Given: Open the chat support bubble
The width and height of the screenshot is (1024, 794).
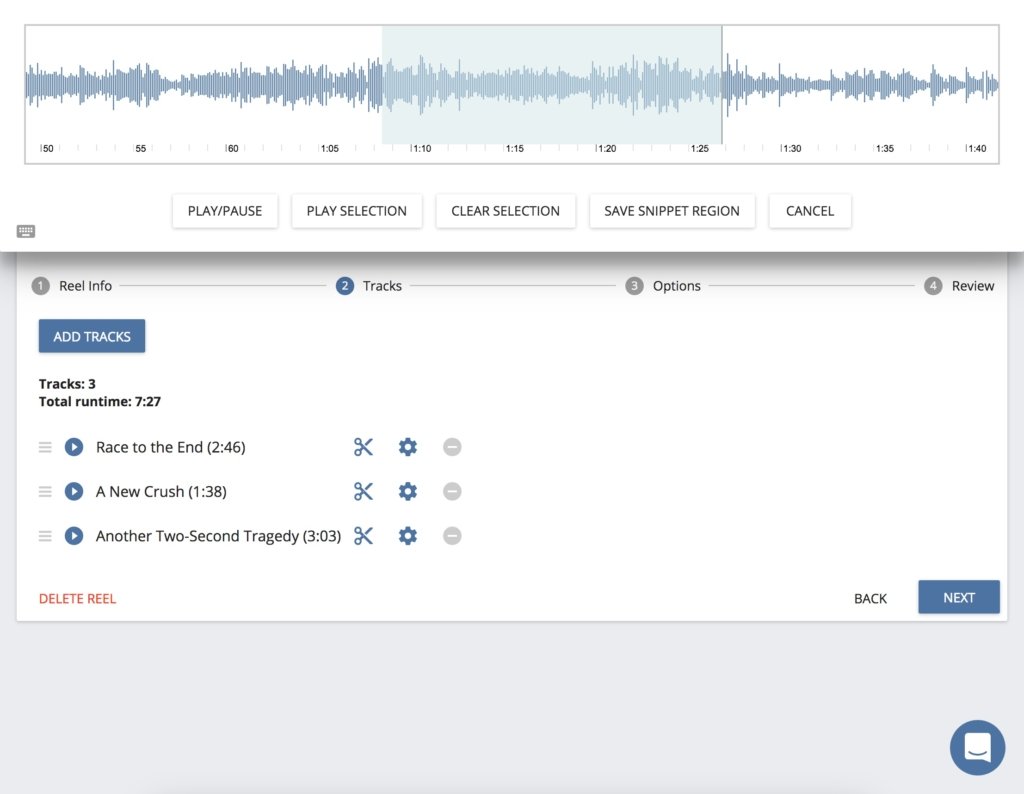Looking at the screenshot, I should [x=977, y=747].
